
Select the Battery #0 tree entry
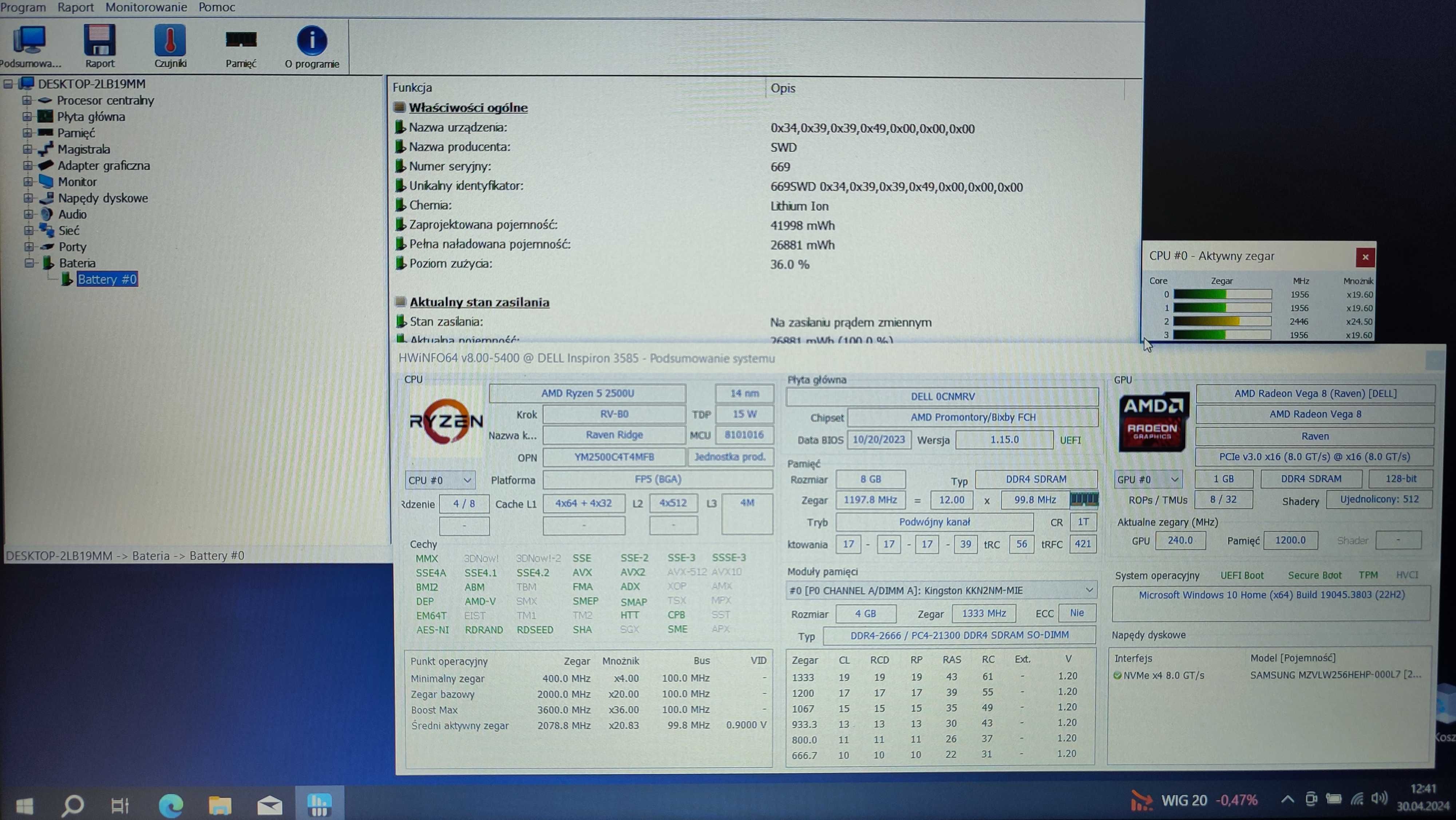[x=107, y=279]
